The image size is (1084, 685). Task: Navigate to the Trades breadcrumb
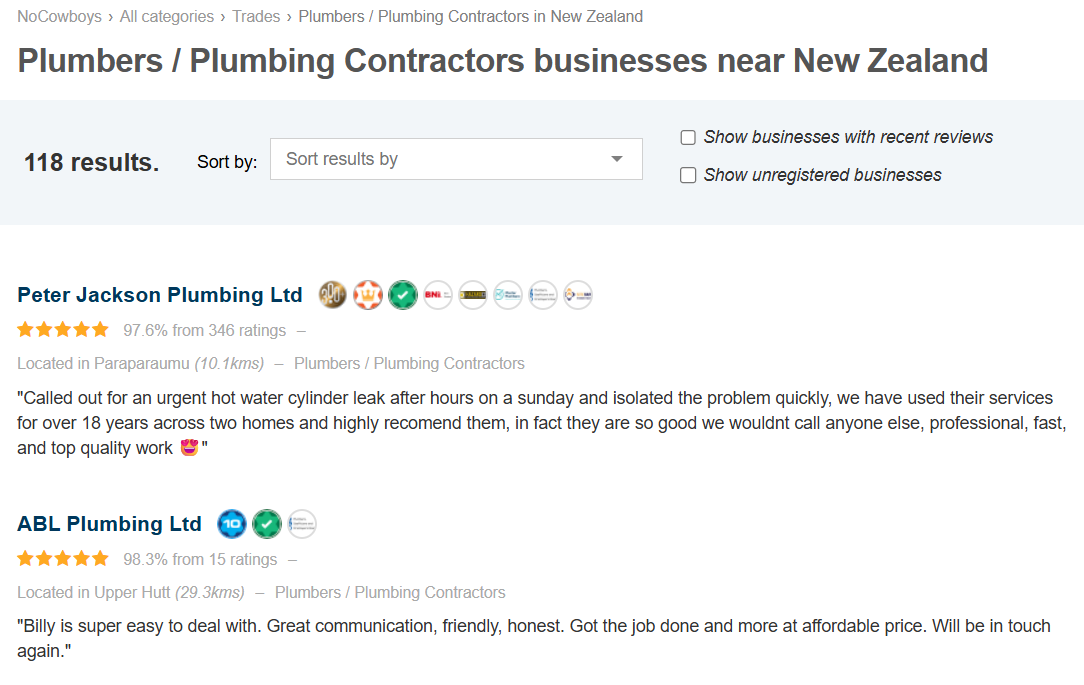coord(256,17)
